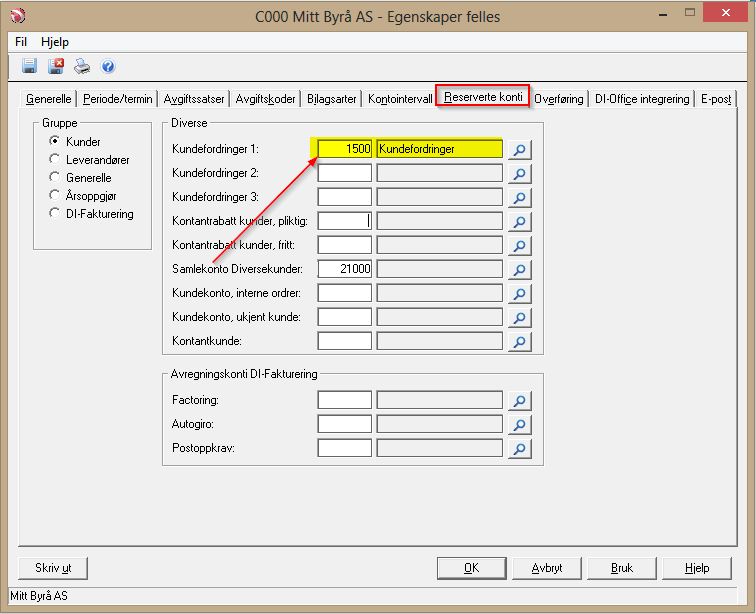Screen dimensions: 756x614
Task: Minimize the Egenskaper felles window
Action: click(x=663, y=14)
